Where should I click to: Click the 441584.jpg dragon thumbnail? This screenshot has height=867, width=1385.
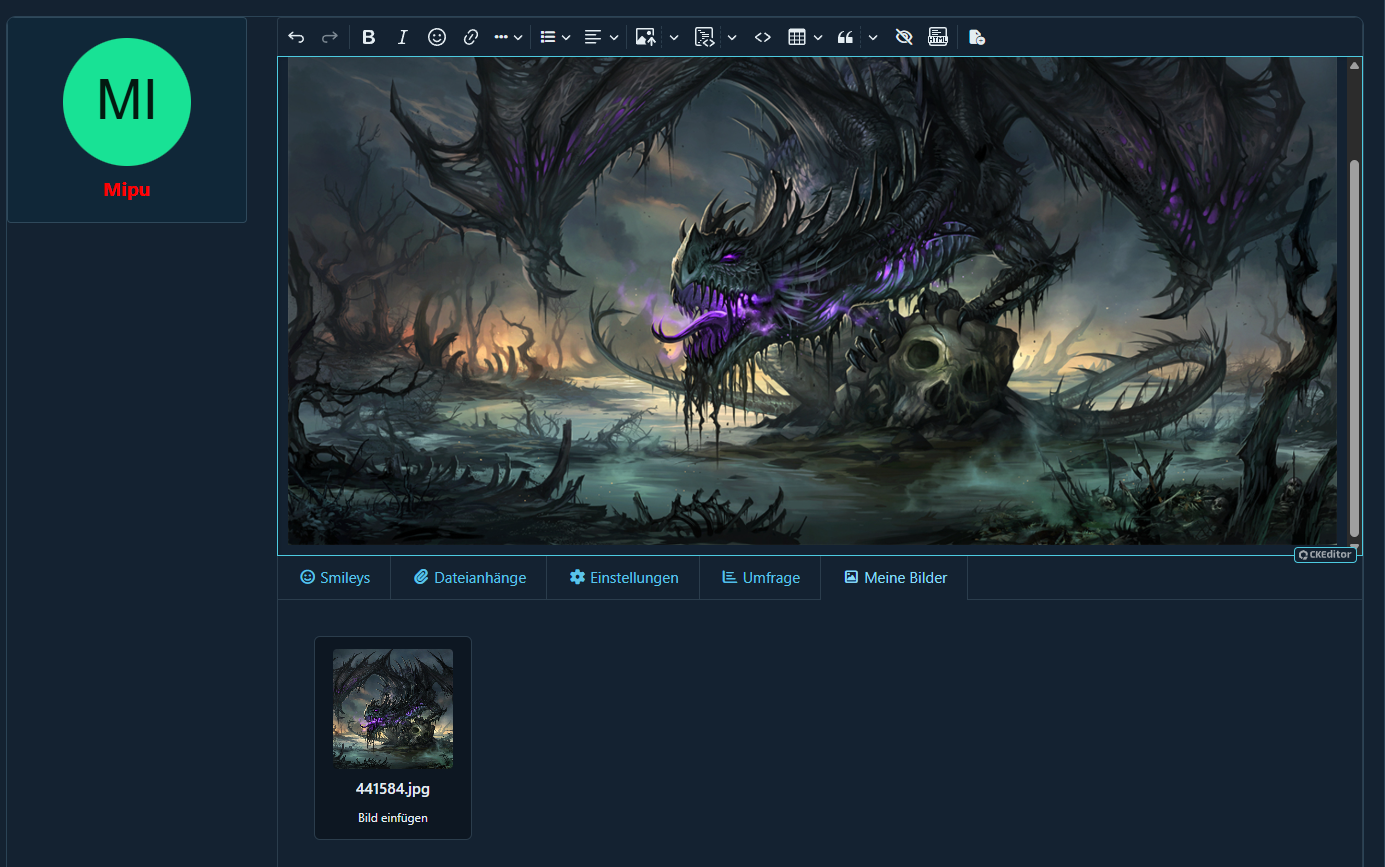[393, 709]
